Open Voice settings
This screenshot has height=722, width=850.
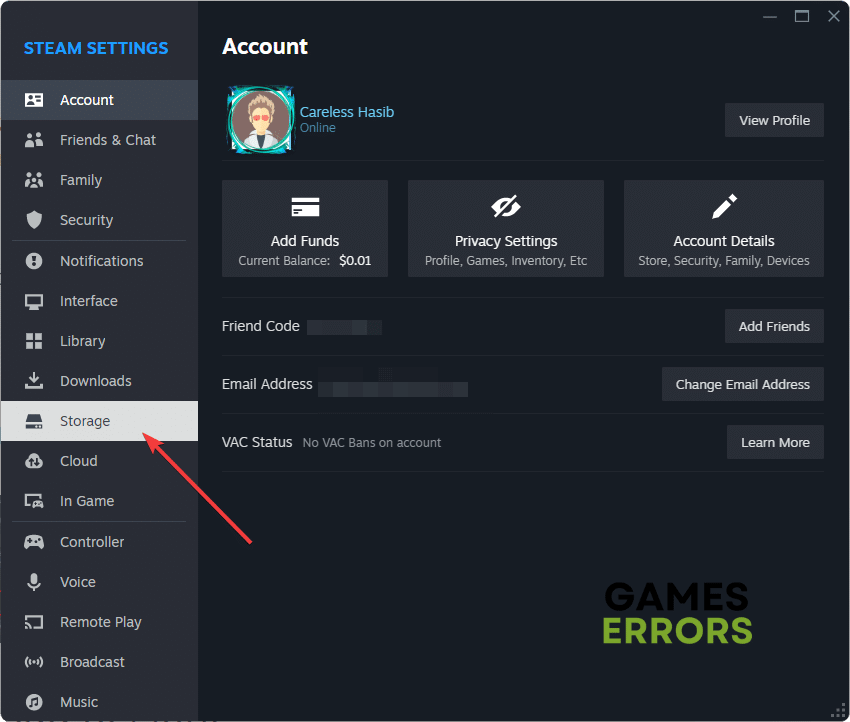pos(100,582)
